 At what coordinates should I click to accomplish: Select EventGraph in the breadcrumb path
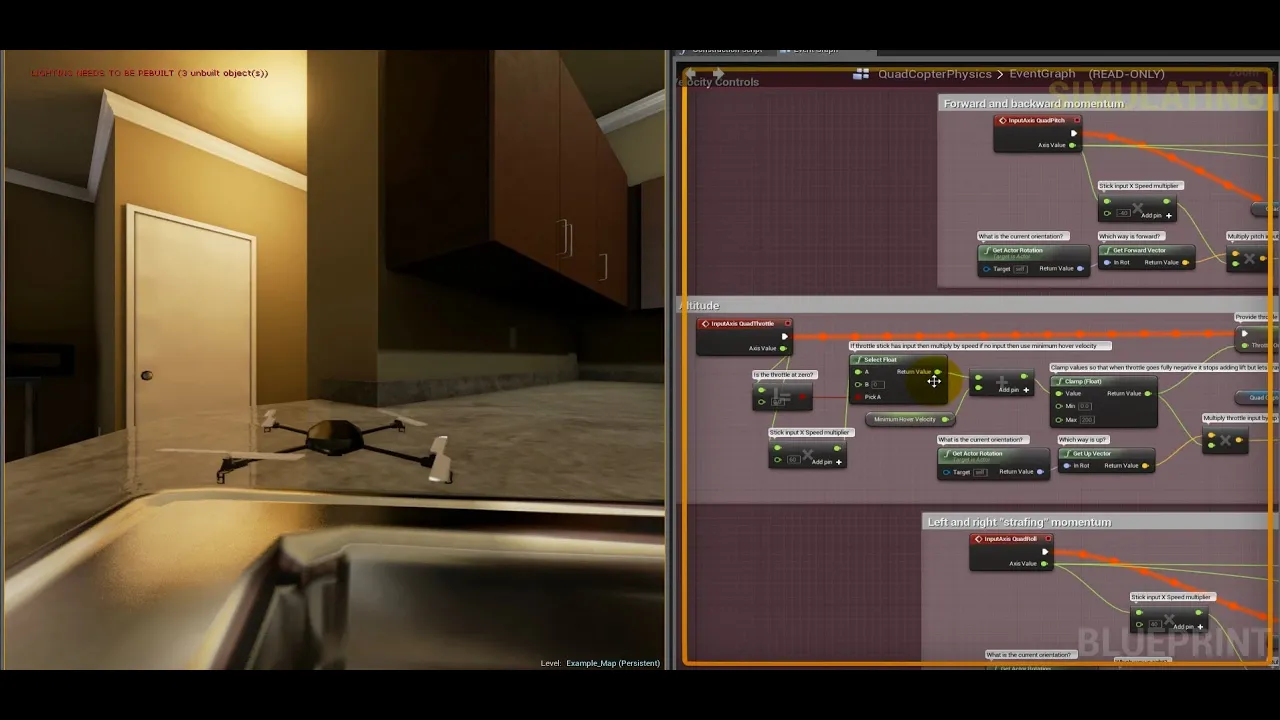coord(1042,74)
